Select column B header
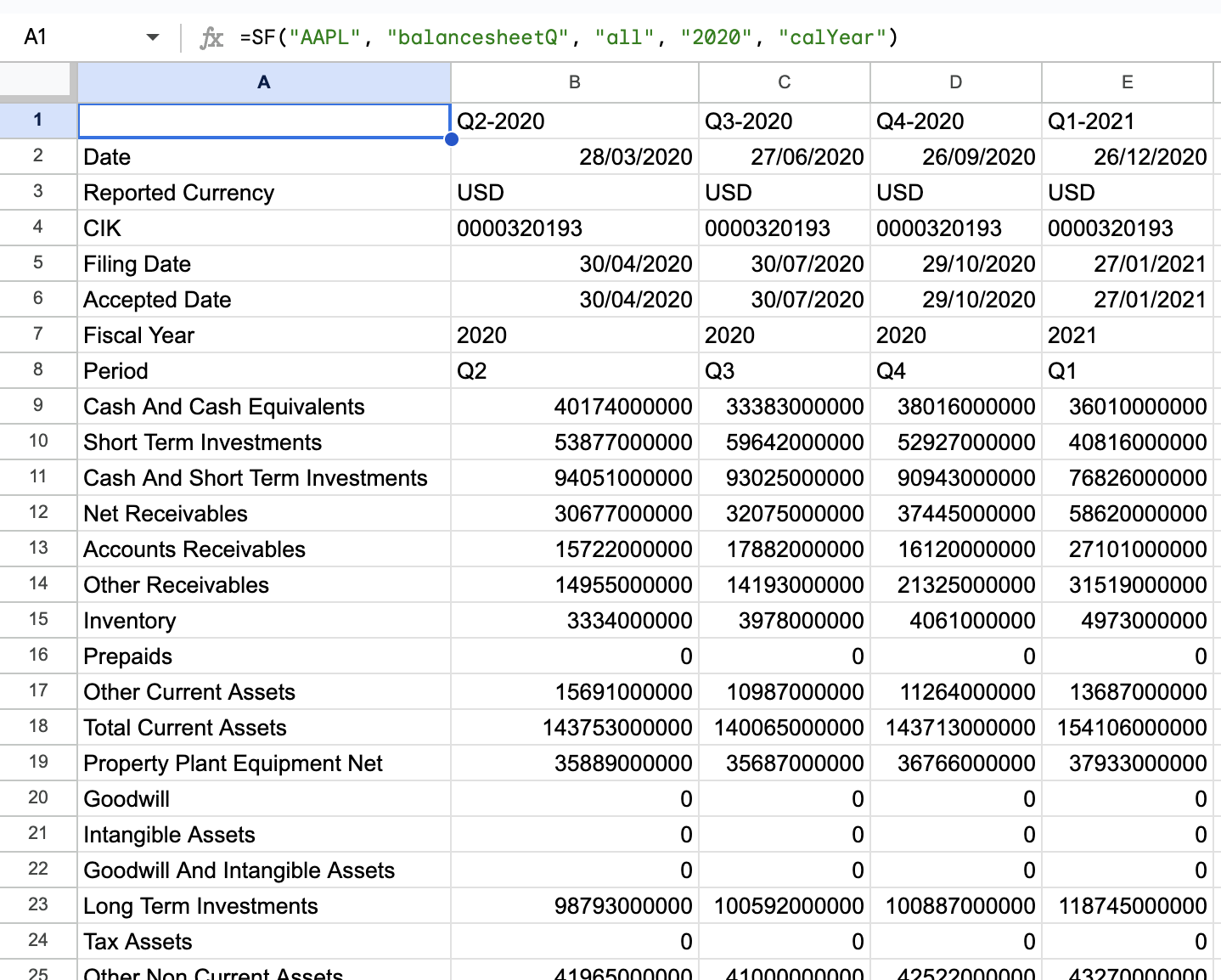This screenshot has height=980, width=1221. coord(575,82)
